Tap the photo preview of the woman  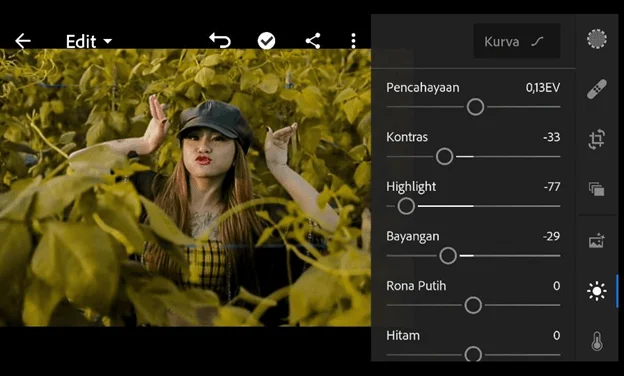pos(185,187)
